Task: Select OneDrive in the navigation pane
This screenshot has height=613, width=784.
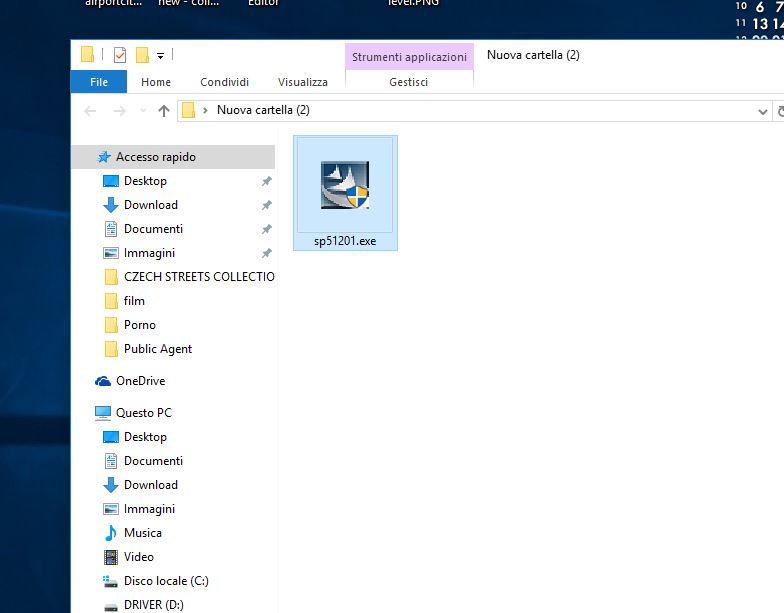Action: (140, 381)
